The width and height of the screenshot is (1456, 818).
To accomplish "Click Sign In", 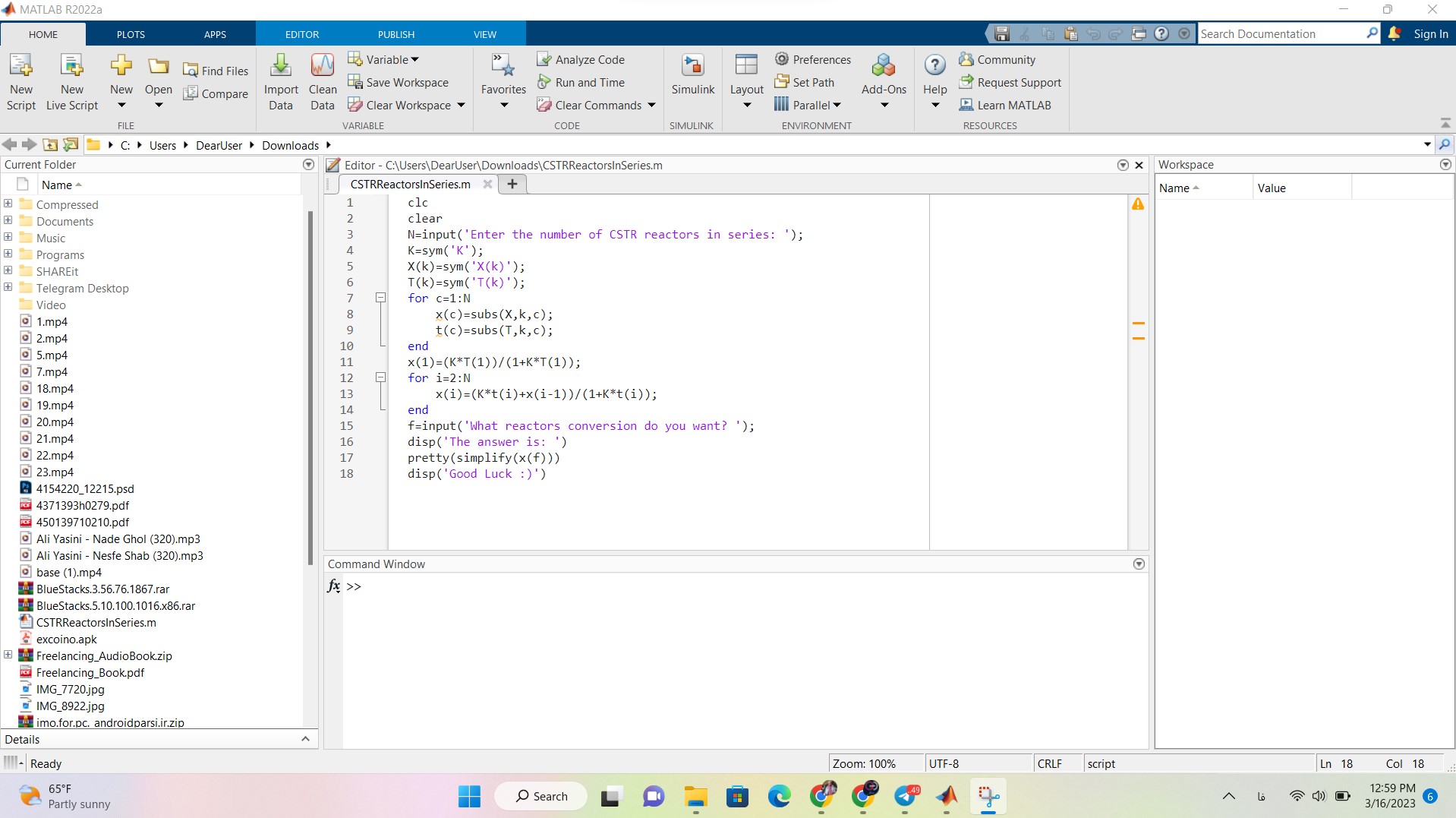I will point(1430,33).
